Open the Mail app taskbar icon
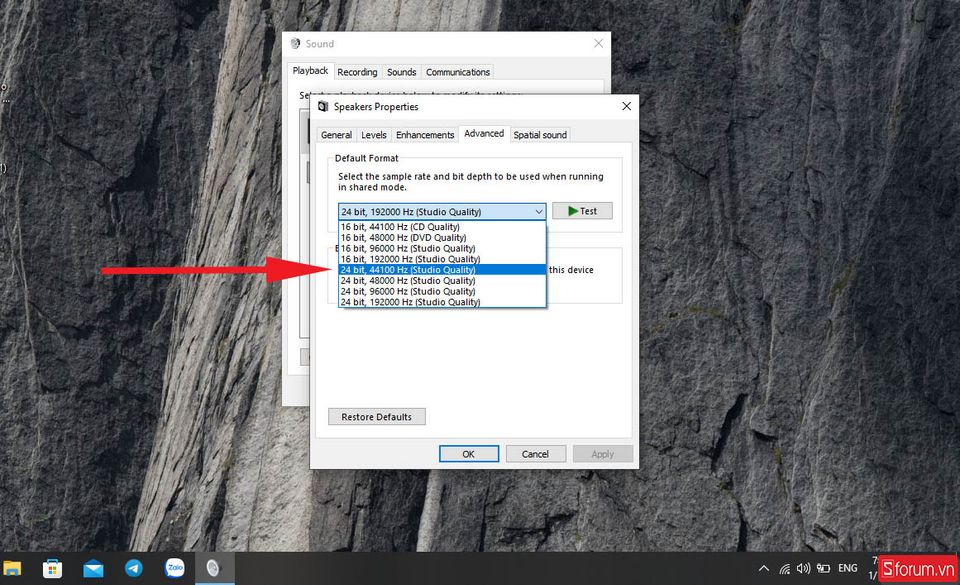Viewport: 960px width, 585px height. [x=93, y=568]
